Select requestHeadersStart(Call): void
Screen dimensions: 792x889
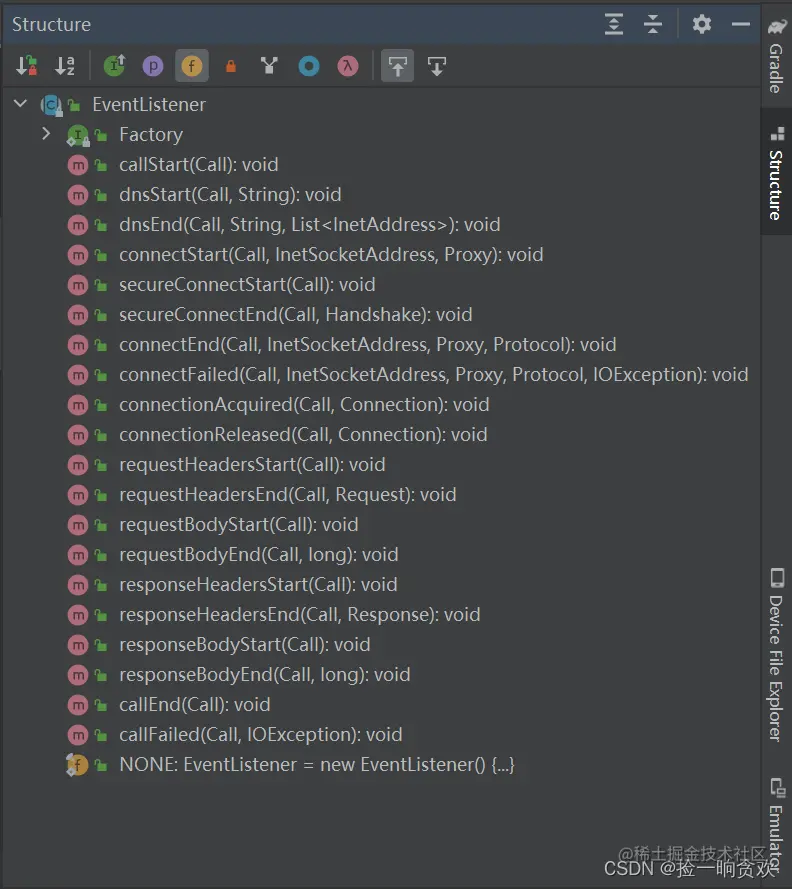click(x=252, y=465)
